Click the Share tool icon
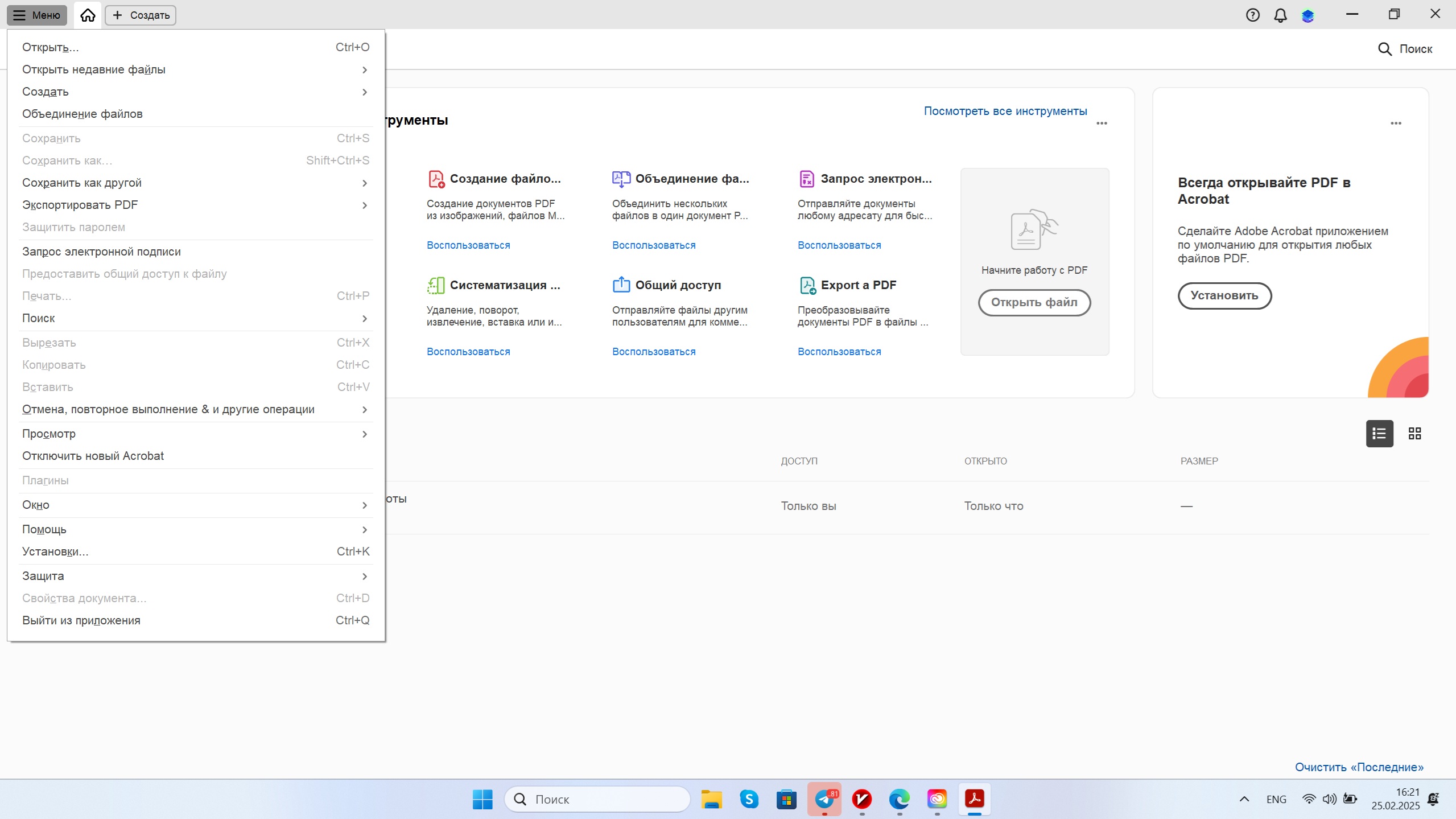This screenshot has height=819, width=1456. [621, 285]
